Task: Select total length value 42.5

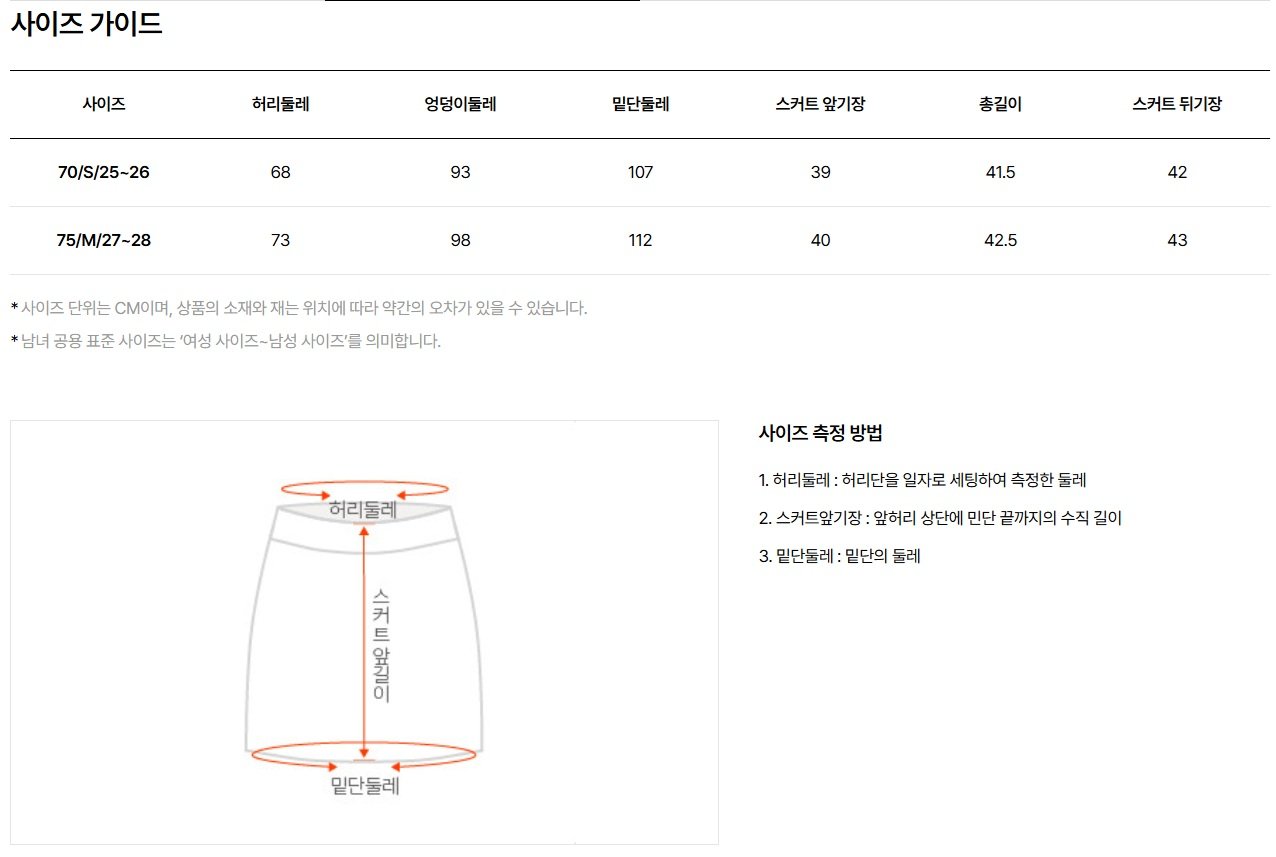Action: pyautogui.click(x=1000, y=240)
